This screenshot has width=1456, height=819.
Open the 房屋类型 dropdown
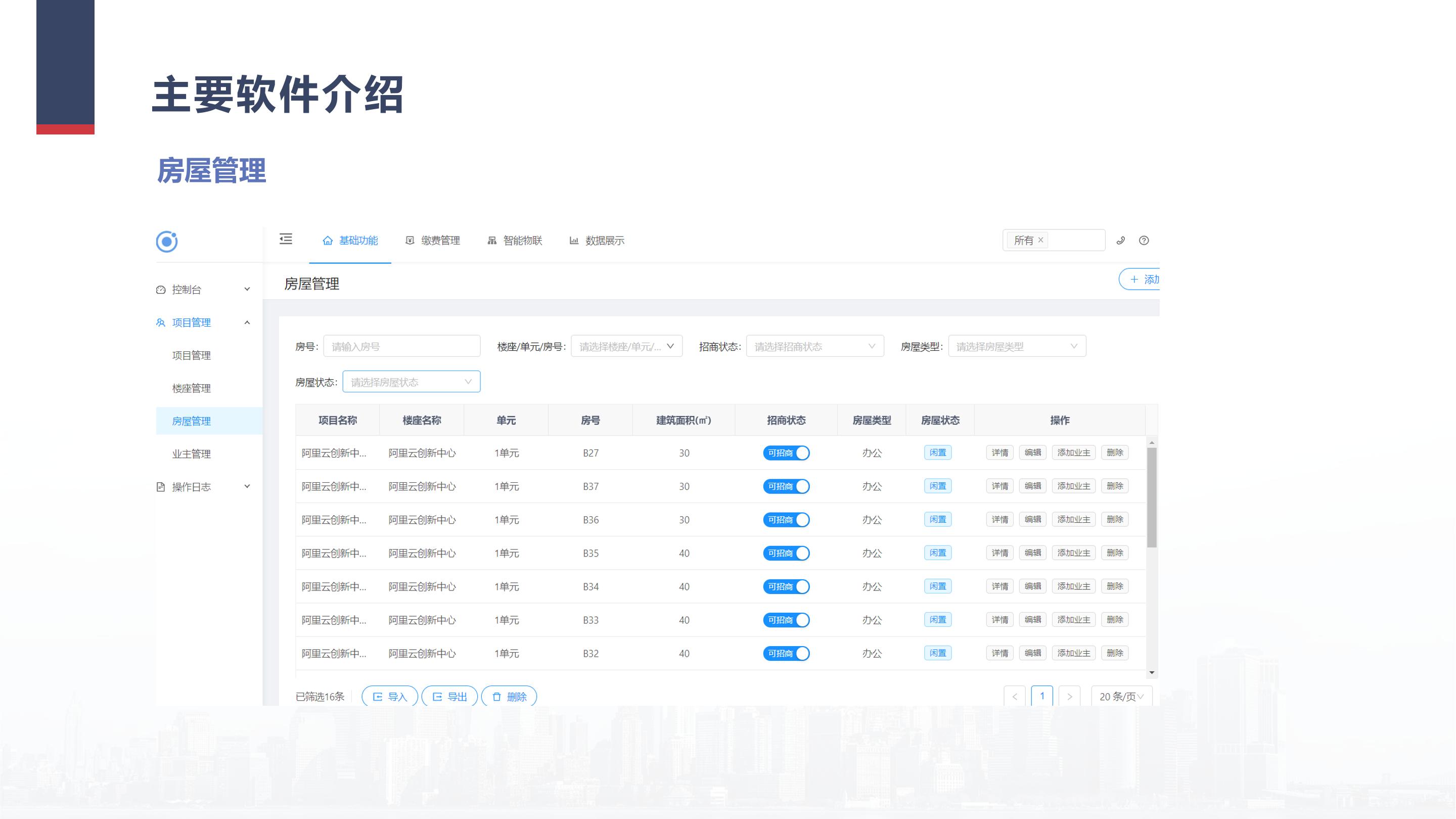pos(1017,346)
